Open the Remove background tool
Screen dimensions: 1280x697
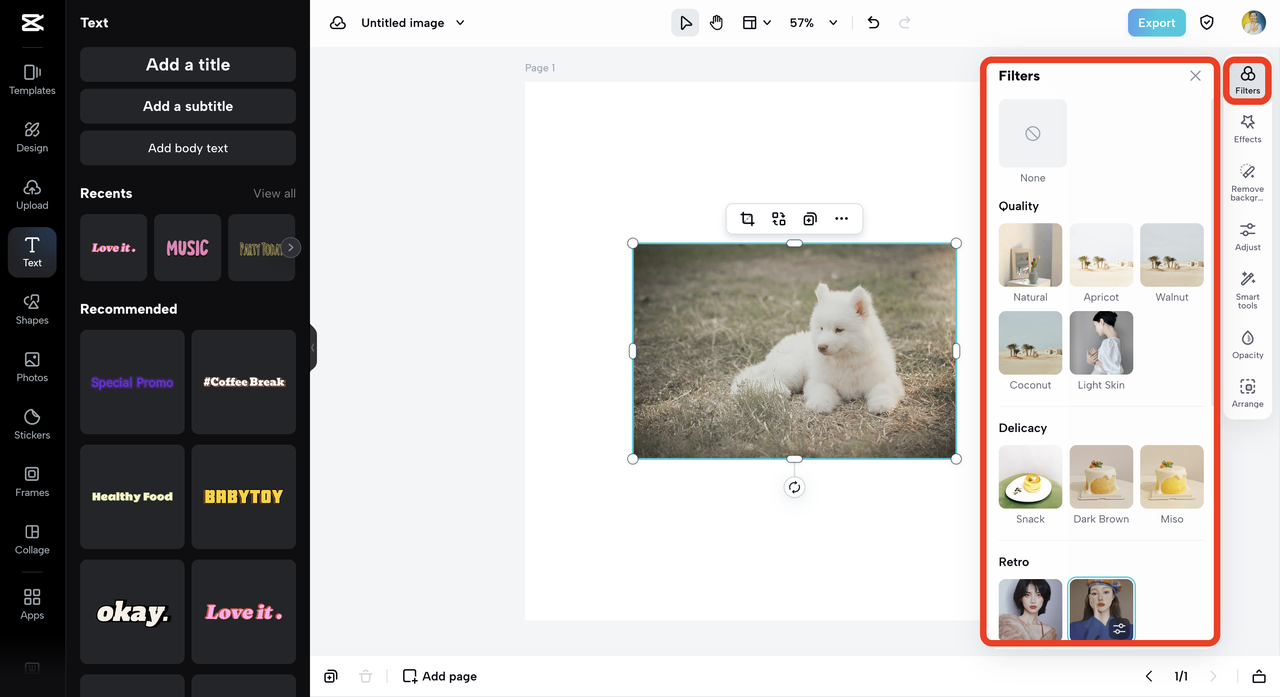click(1247, 183)
